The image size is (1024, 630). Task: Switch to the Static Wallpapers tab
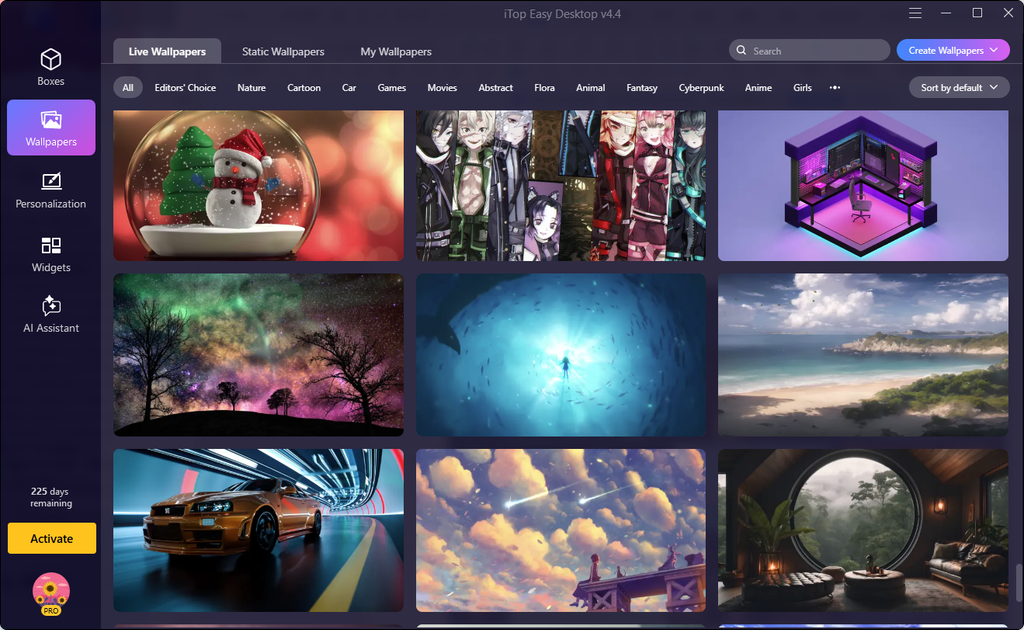click(283, 51)
